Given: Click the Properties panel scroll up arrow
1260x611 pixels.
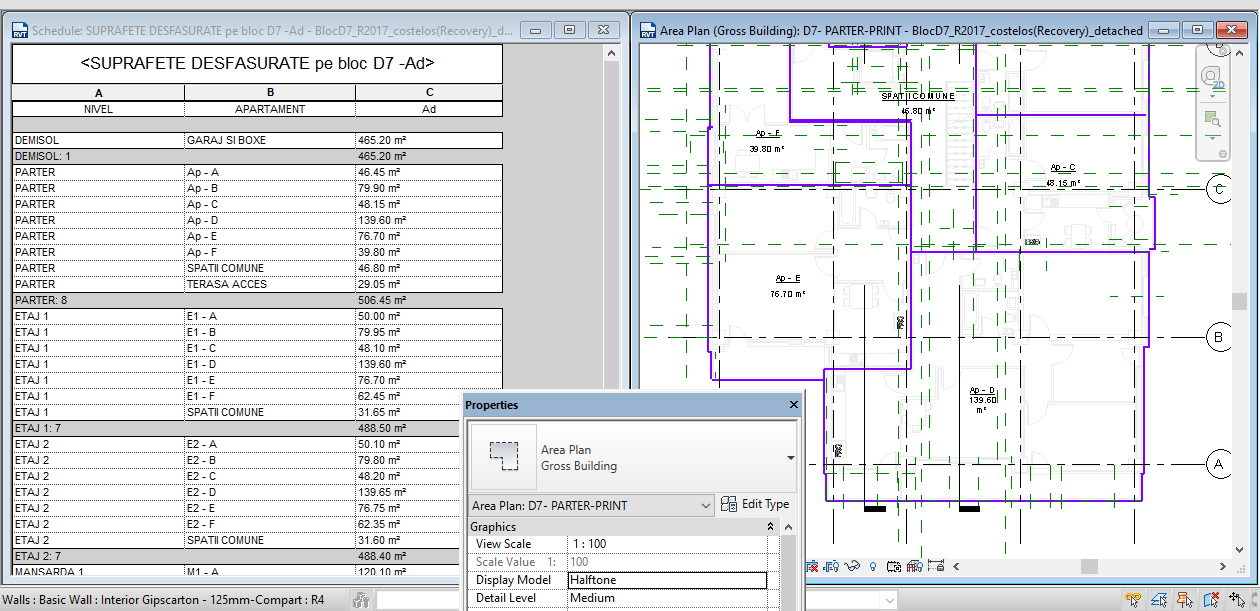Looking at the screenshot, I should coord(789,527).
